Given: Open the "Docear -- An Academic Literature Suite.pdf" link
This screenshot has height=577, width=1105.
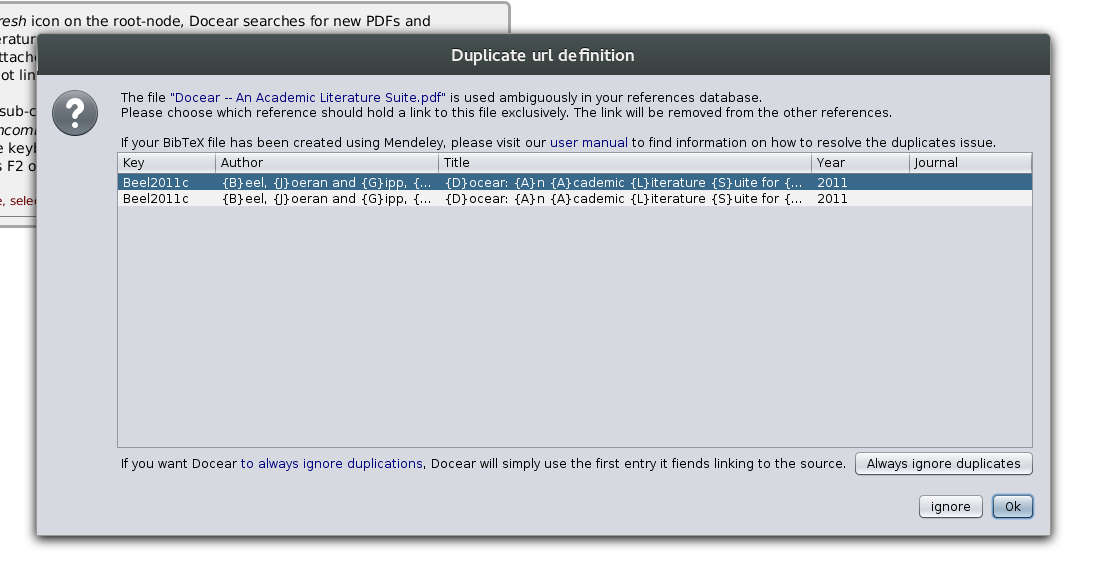Looking at the screenshot, I should tap(308, 98).
